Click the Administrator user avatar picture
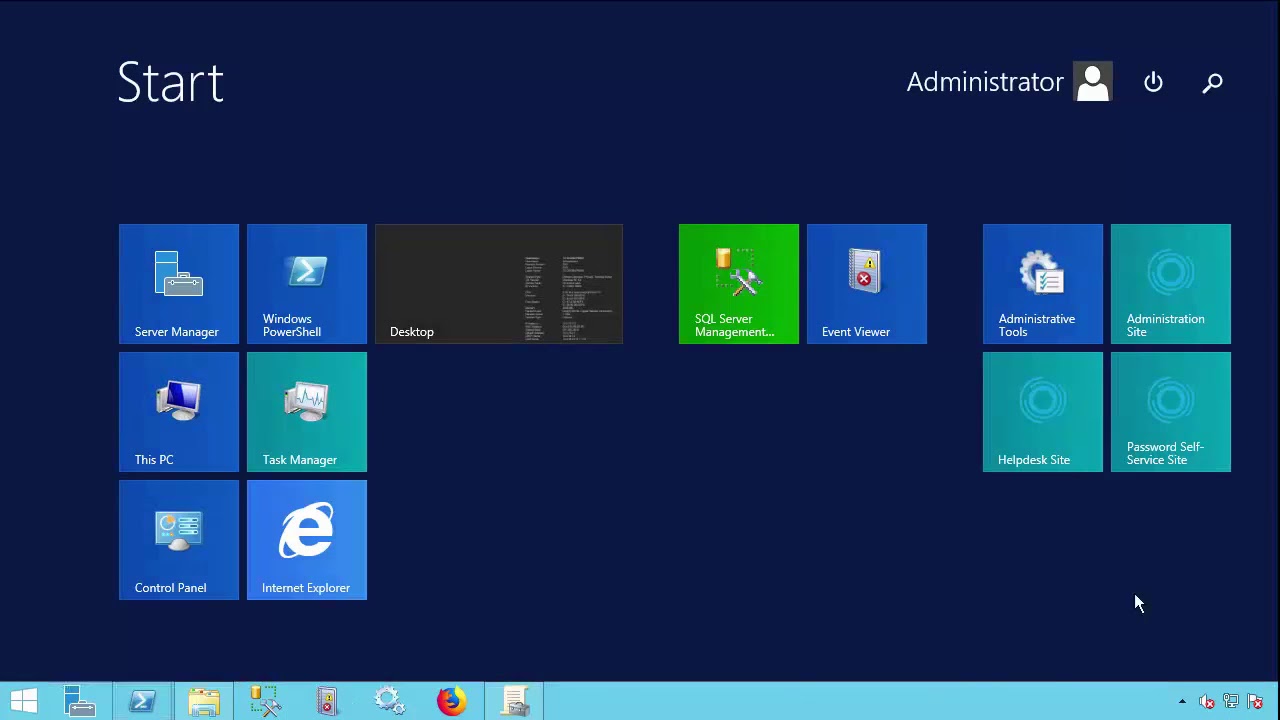Screen dimensions: 1280x720 pos(1093,82)
